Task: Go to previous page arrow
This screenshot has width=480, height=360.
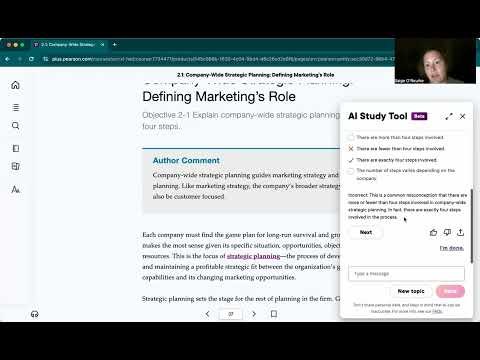Action: point(207,314)
